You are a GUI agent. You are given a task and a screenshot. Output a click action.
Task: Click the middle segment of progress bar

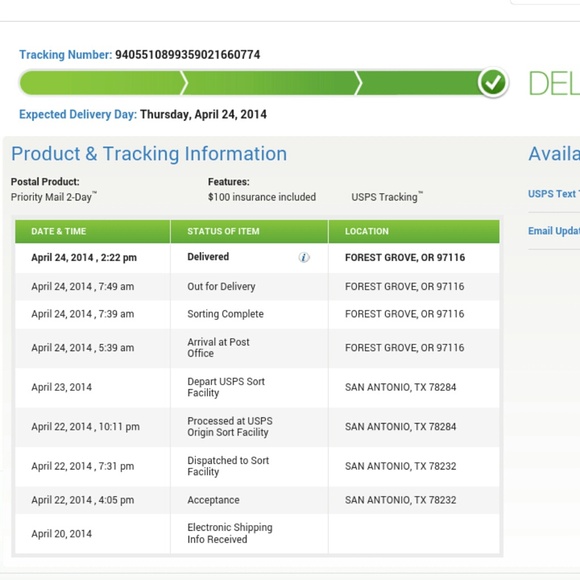click(x=272, y=83)
